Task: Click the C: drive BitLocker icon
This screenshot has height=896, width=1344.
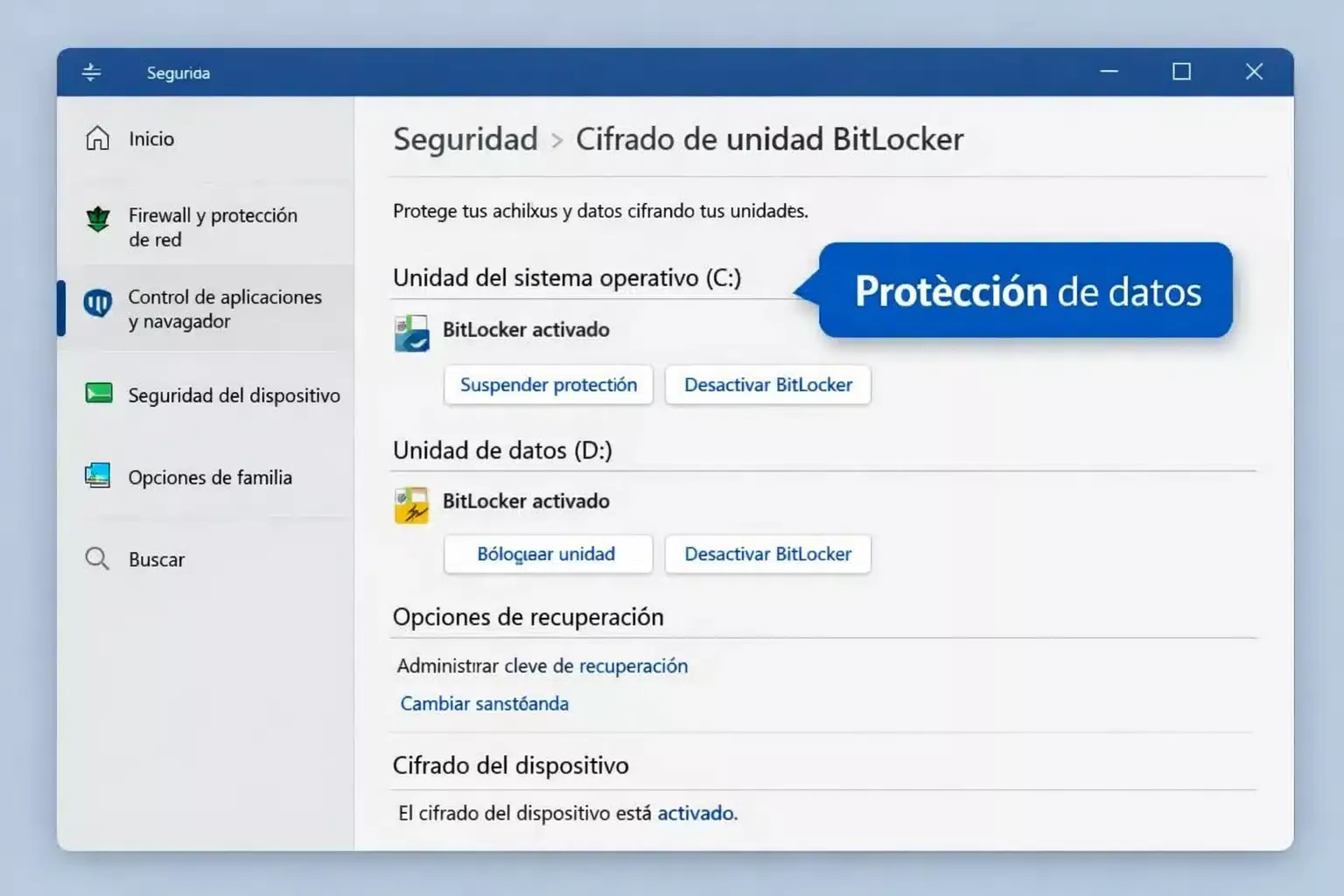Action: [411, 332]
